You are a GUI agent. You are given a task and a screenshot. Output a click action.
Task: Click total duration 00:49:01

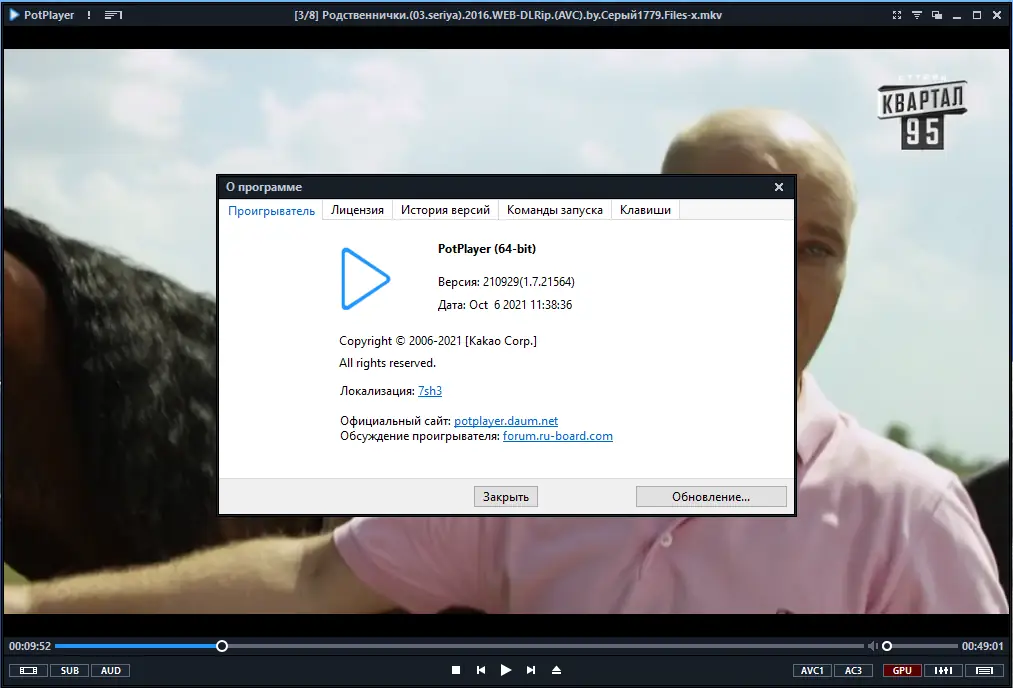(983, 646)
